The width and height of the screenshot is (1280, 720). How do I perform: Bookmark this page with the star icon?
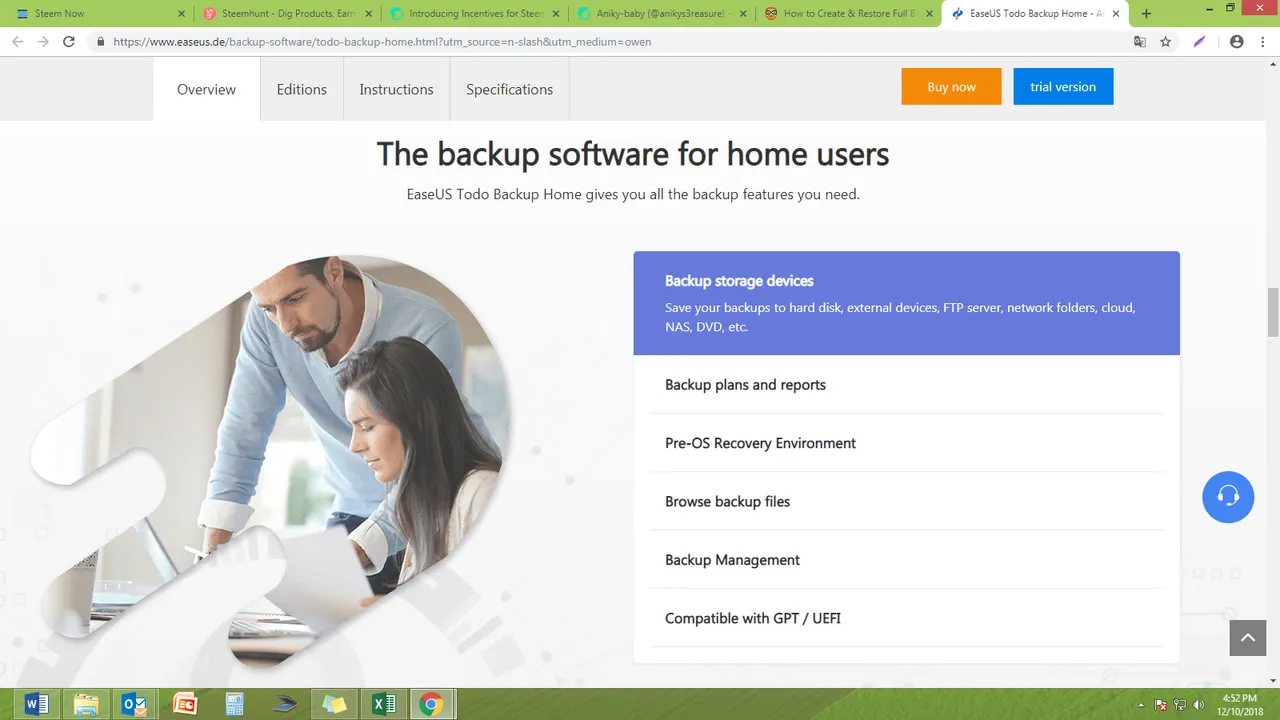pos(1166,42)
